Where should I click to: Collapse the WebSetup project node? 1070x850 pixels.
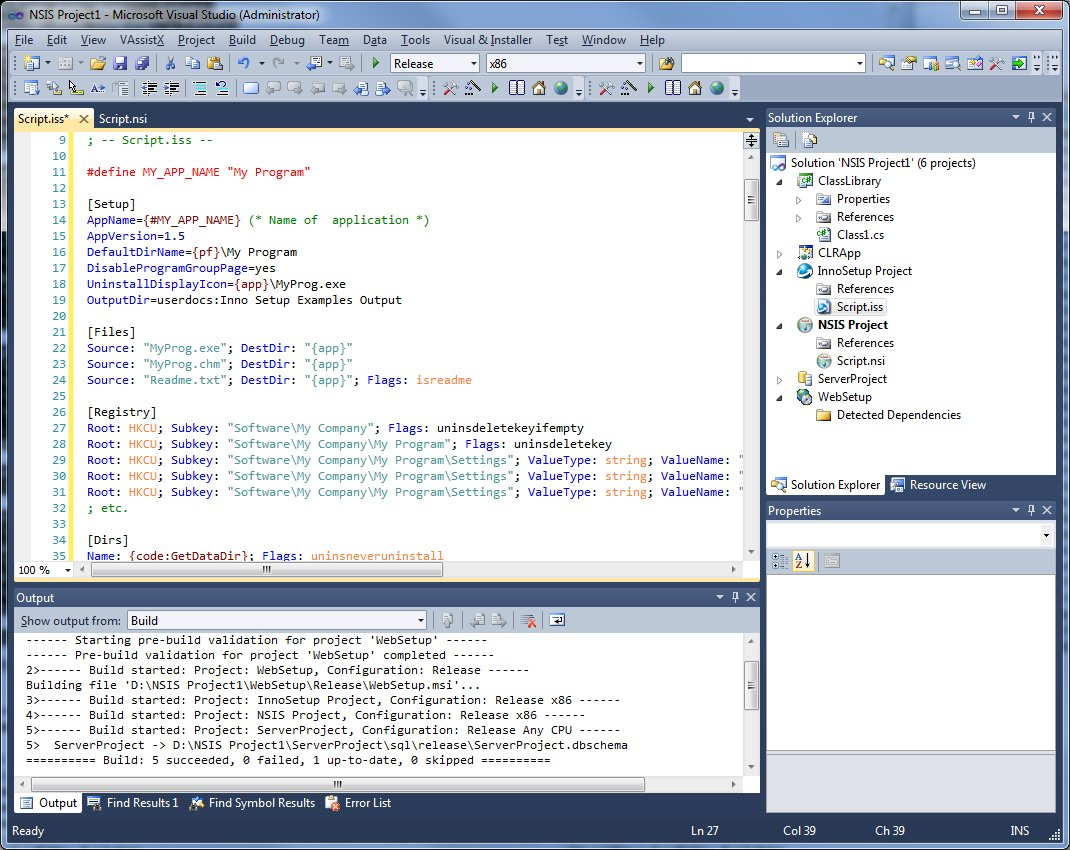tap(779, 398)
